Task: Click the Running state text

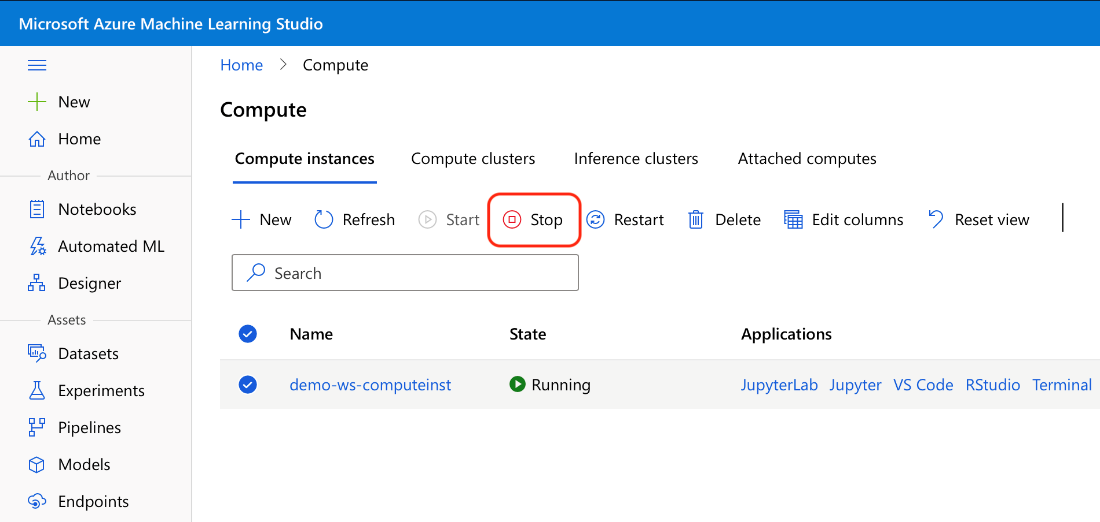Action: (x=561, y=384)
